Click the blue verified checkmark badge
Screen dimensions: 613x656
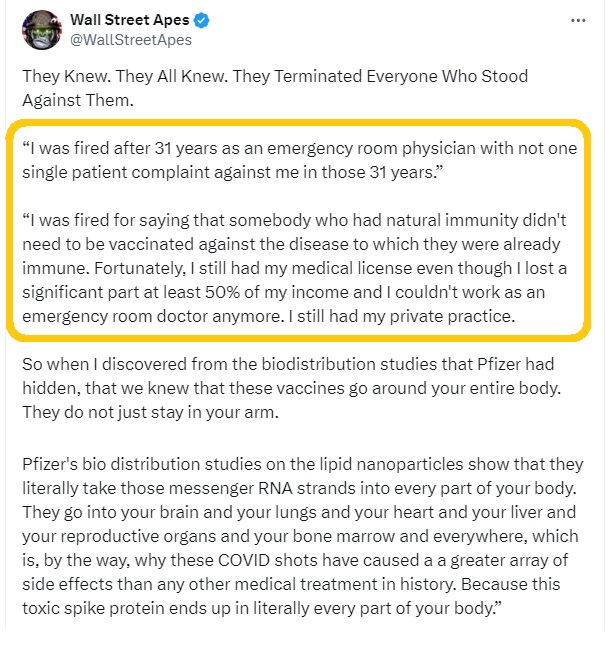click(x=202, y=20)
